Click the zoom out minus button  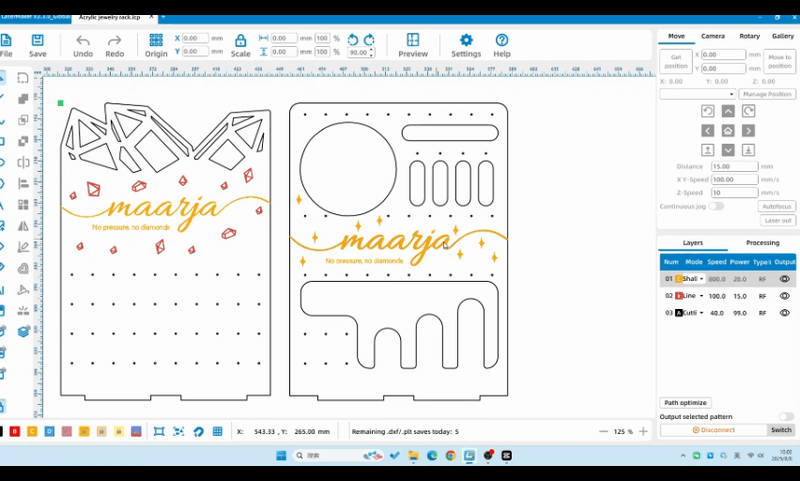point(604,432)
